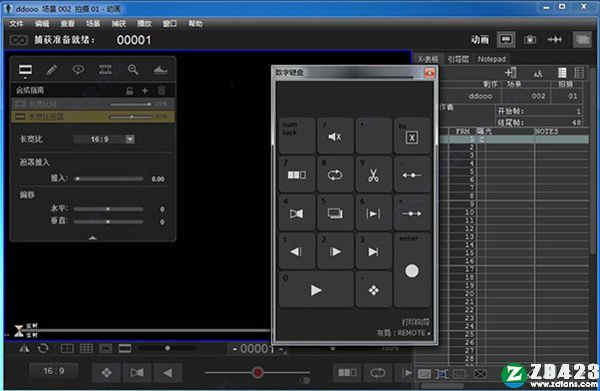
Task: Open the Cinematography camera workspace icon
Action: [x=530, y=40]
